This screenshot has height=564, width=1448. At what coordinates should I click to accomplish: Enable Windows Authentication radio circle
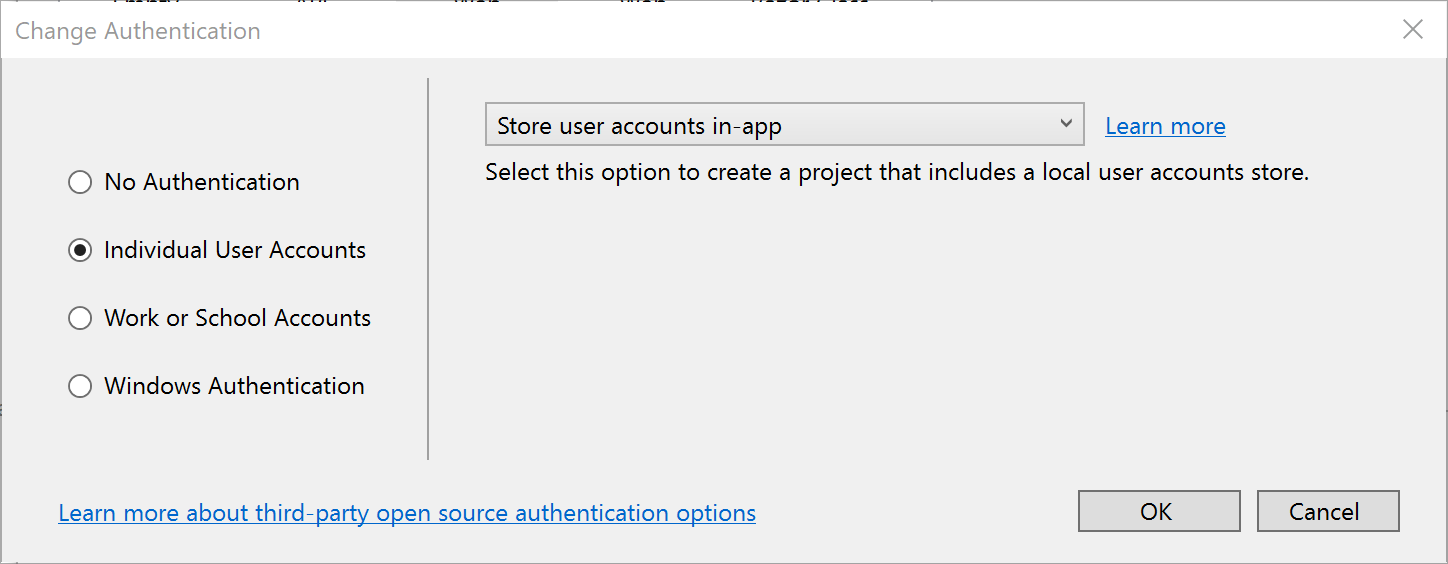tap(80, 386)
